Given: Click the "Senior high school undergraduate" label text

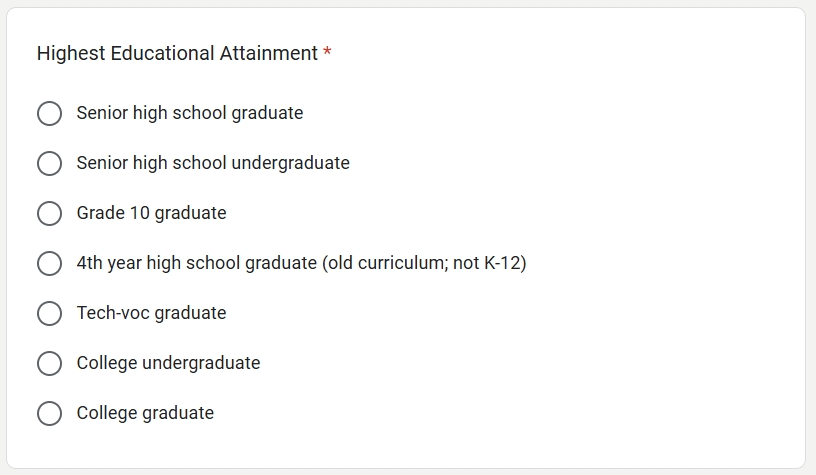Looking at the screenshot, I should click(x=213, y=163).
